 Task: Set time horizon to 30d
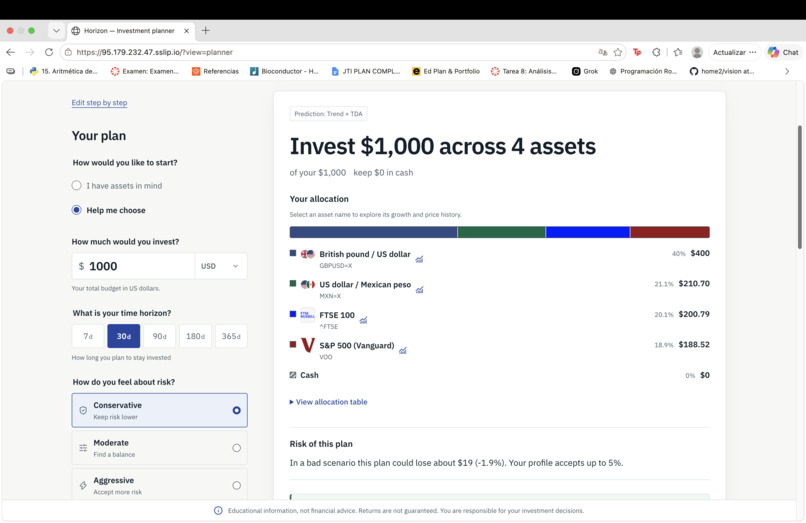tap(123, 336)
